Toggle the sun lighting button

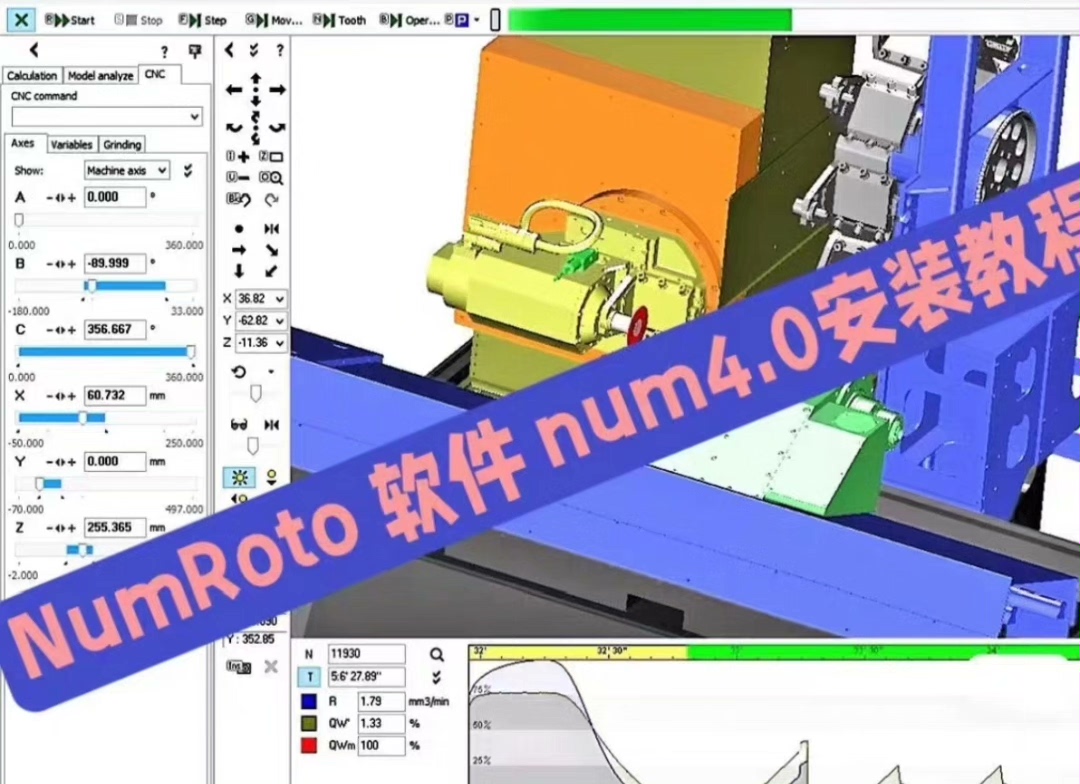coord(239,477)
